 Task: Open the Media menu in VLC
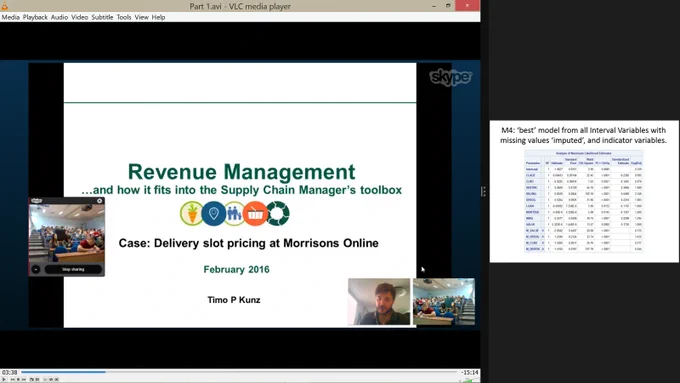pos(10,17)
